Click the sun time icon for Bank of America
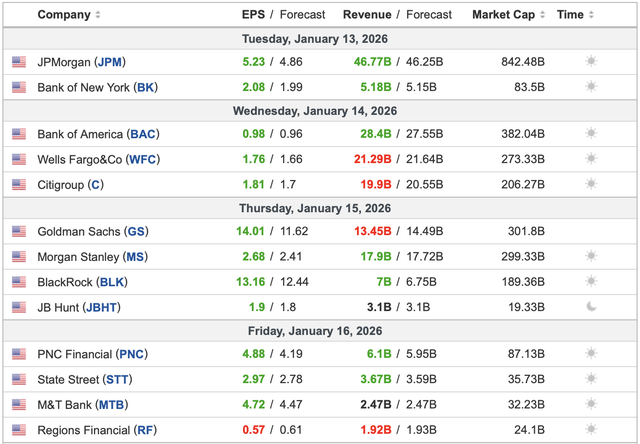The image size is (640, 444). click(591, 133)
